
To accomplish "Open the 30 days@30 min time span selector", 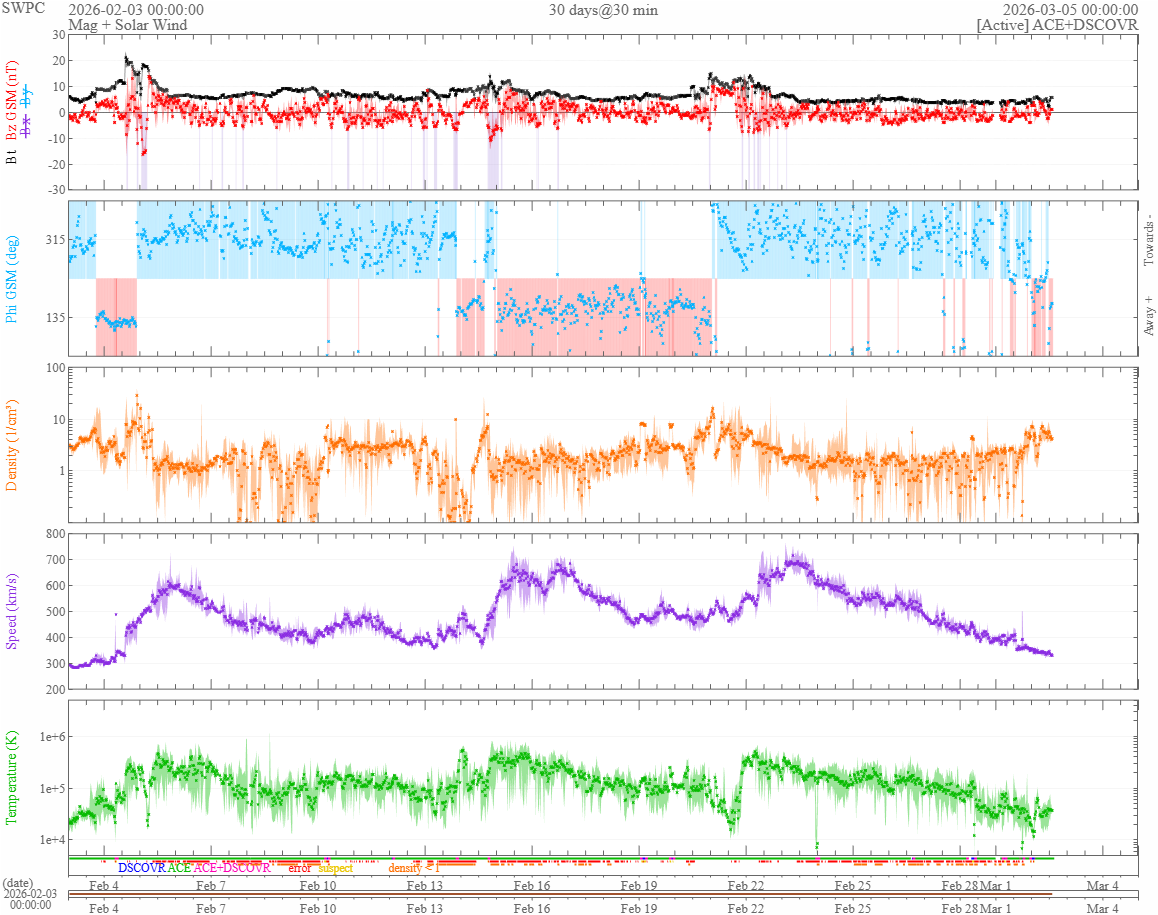I will click(603, 10).
